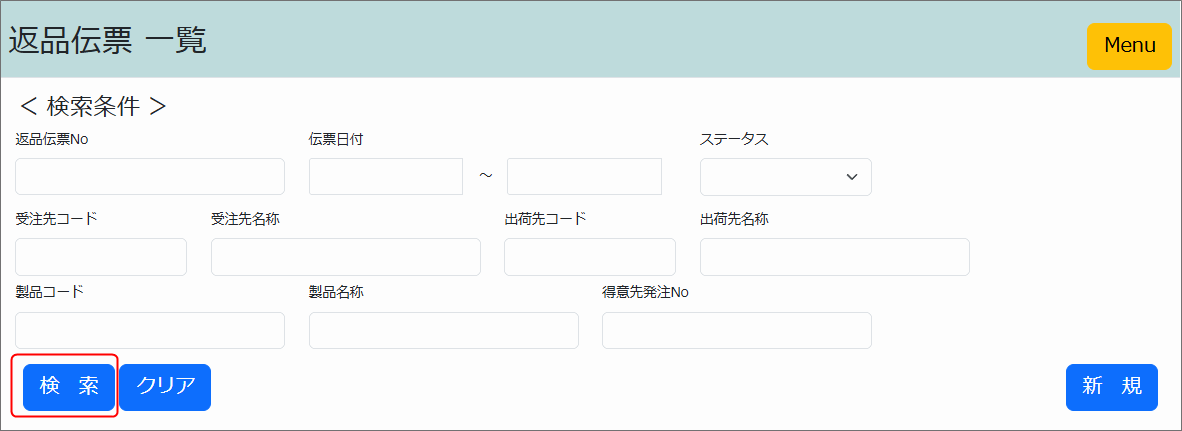Focus the 出荷先コード input field
The width and height of the screenshot is (1182, 431).
590,257
